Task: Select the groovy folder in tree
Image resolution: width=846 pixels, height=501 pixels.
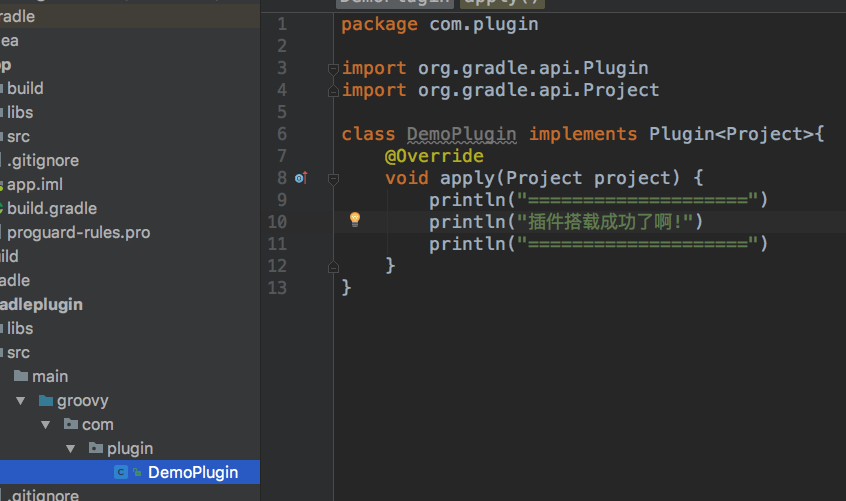Action: pyautogui.click(x=83, y=401)
